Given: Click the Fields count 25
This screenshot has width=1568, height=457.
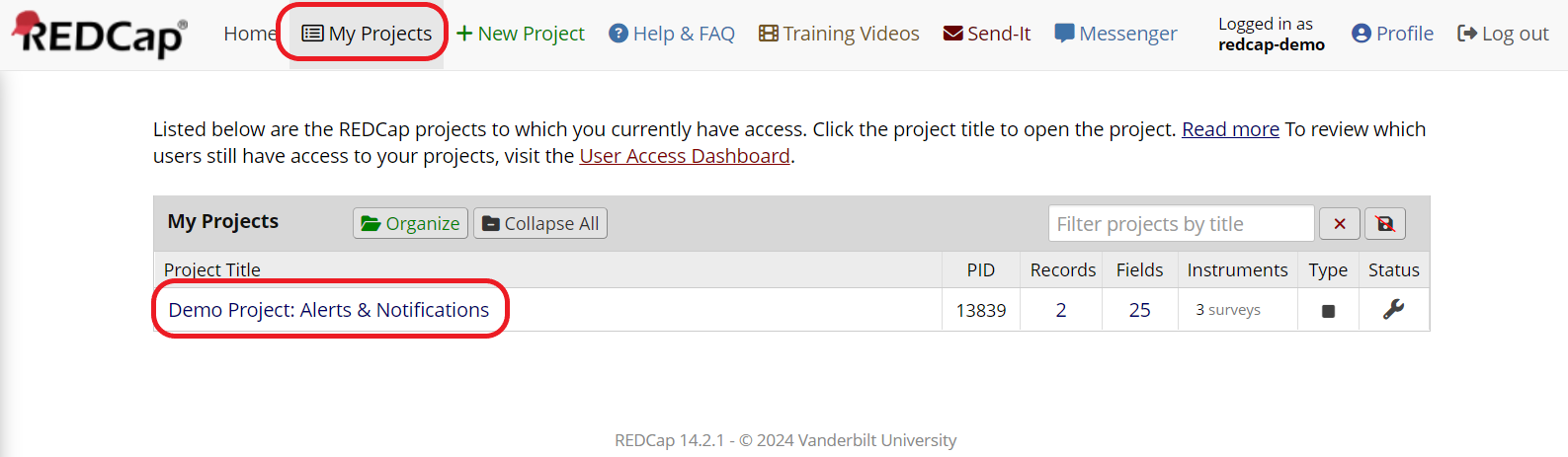Looking at the screenshot, I should [1139, 310].
